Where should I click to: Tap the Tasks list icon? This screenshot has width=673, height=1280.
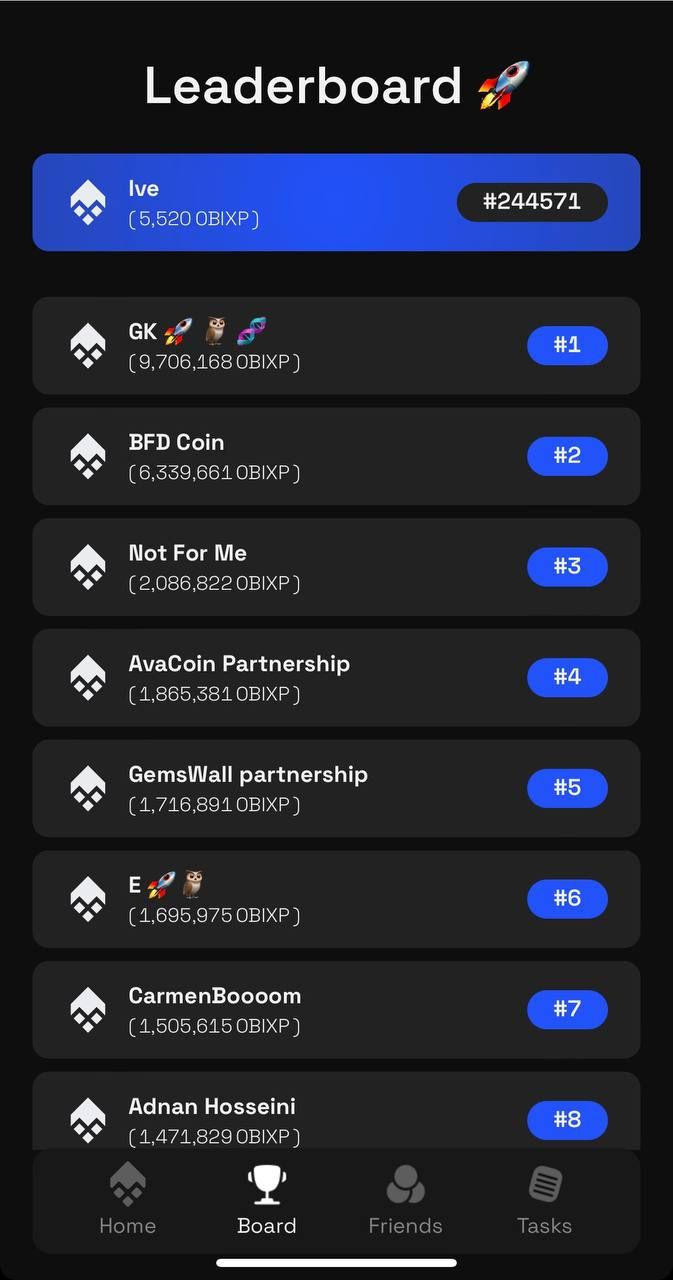coord(544,1185)
